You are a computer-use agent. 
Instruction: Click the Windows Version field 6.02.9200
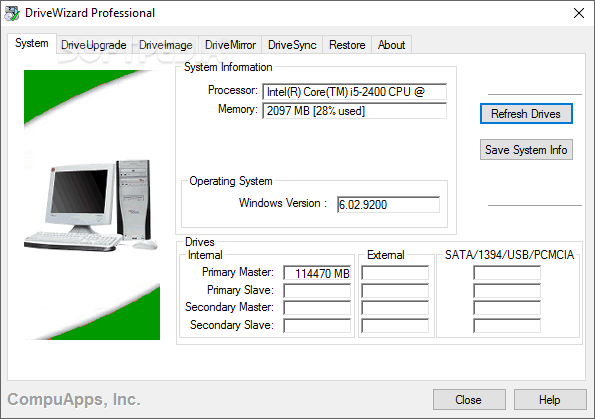pos(388,205)
